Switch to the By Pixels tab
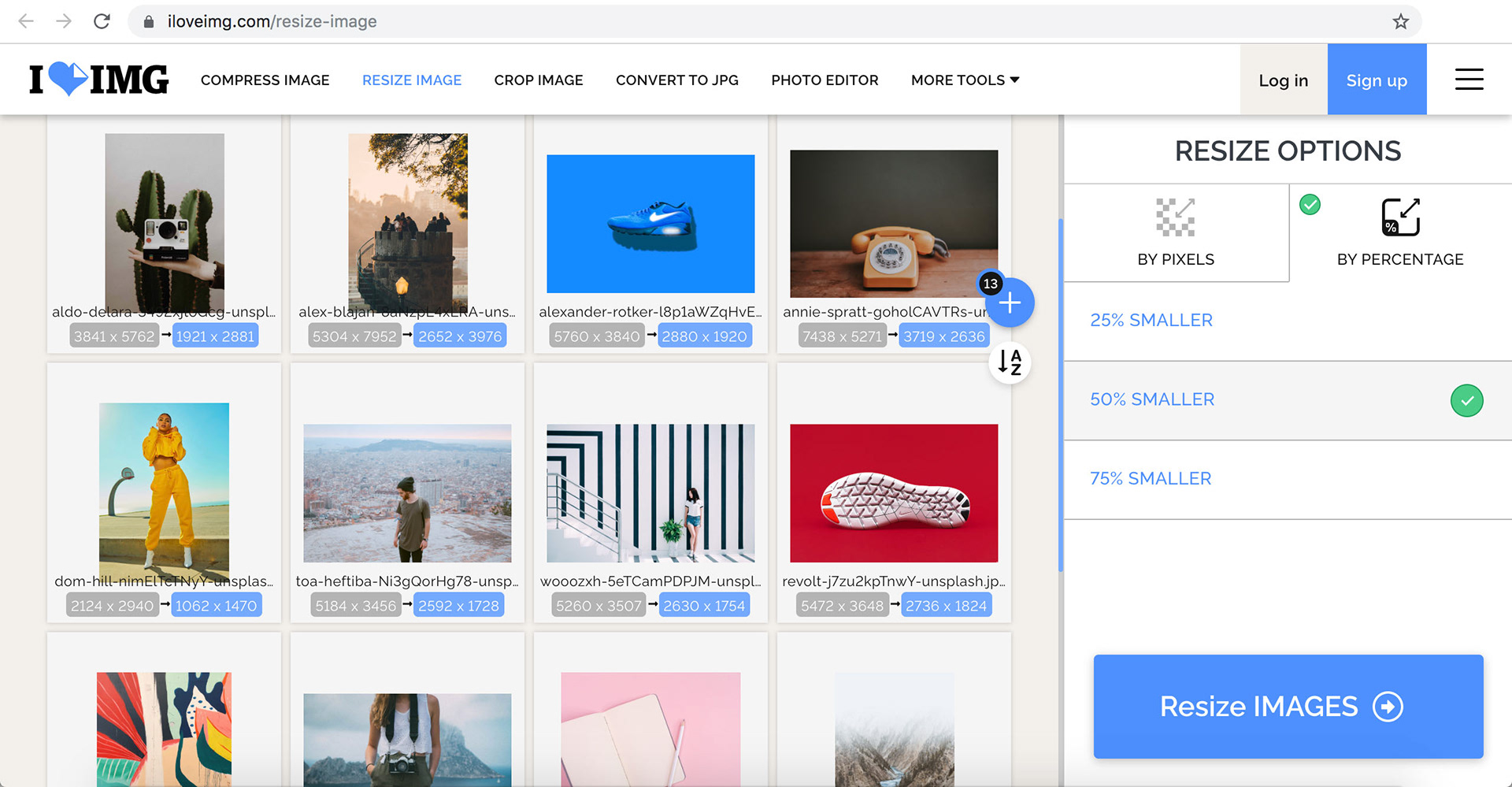This screenshot has height=787, width=1512. click(x=1176, y=233)
